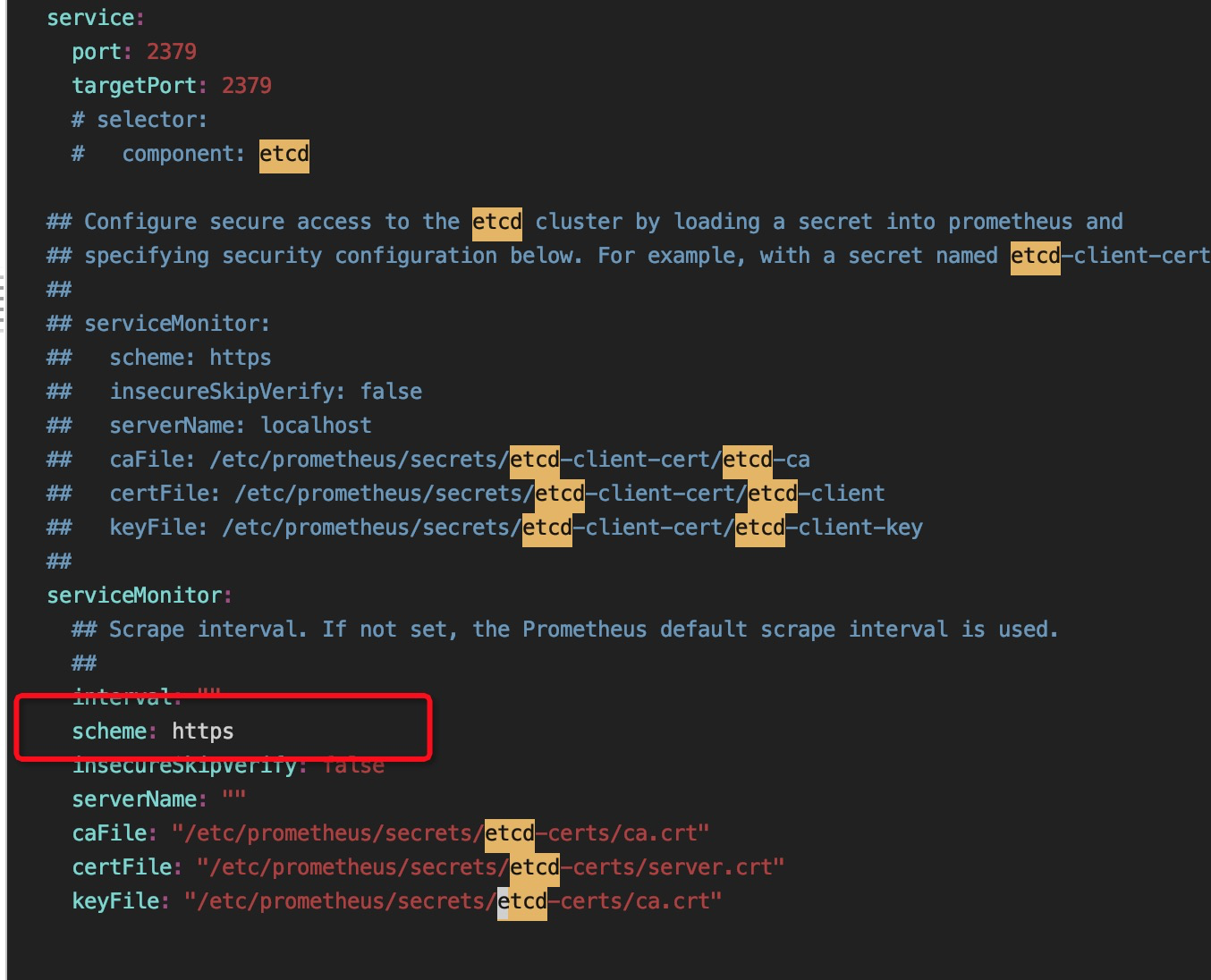Click the keyFile value ending 'etcd-certs/ca.crt'
1211x980 pixels.
click(453, 901)
